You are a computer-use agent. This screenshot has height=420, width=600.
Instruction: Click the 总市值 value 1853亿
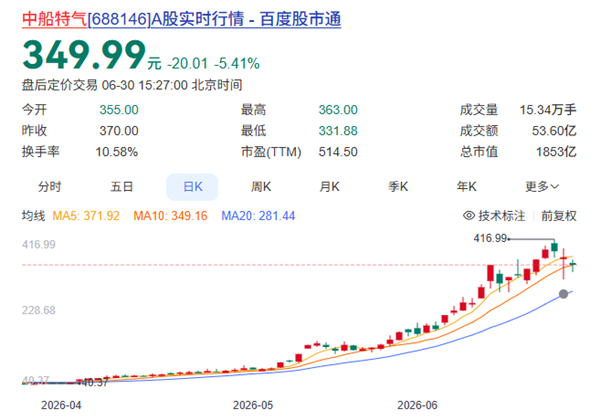[556, 152]
